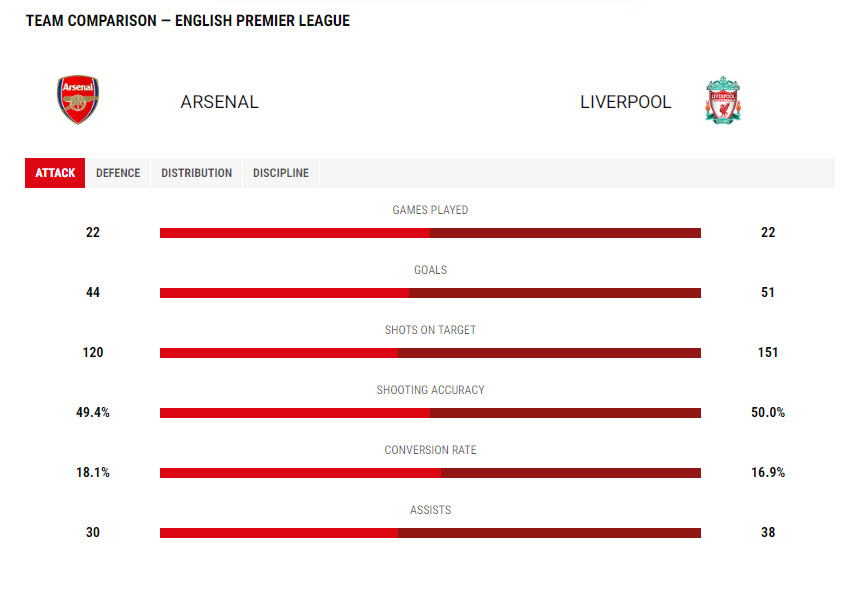Click the Shooting Accuracy label
The height and width of the screenshot is (610, 860).
click(430, 390)
